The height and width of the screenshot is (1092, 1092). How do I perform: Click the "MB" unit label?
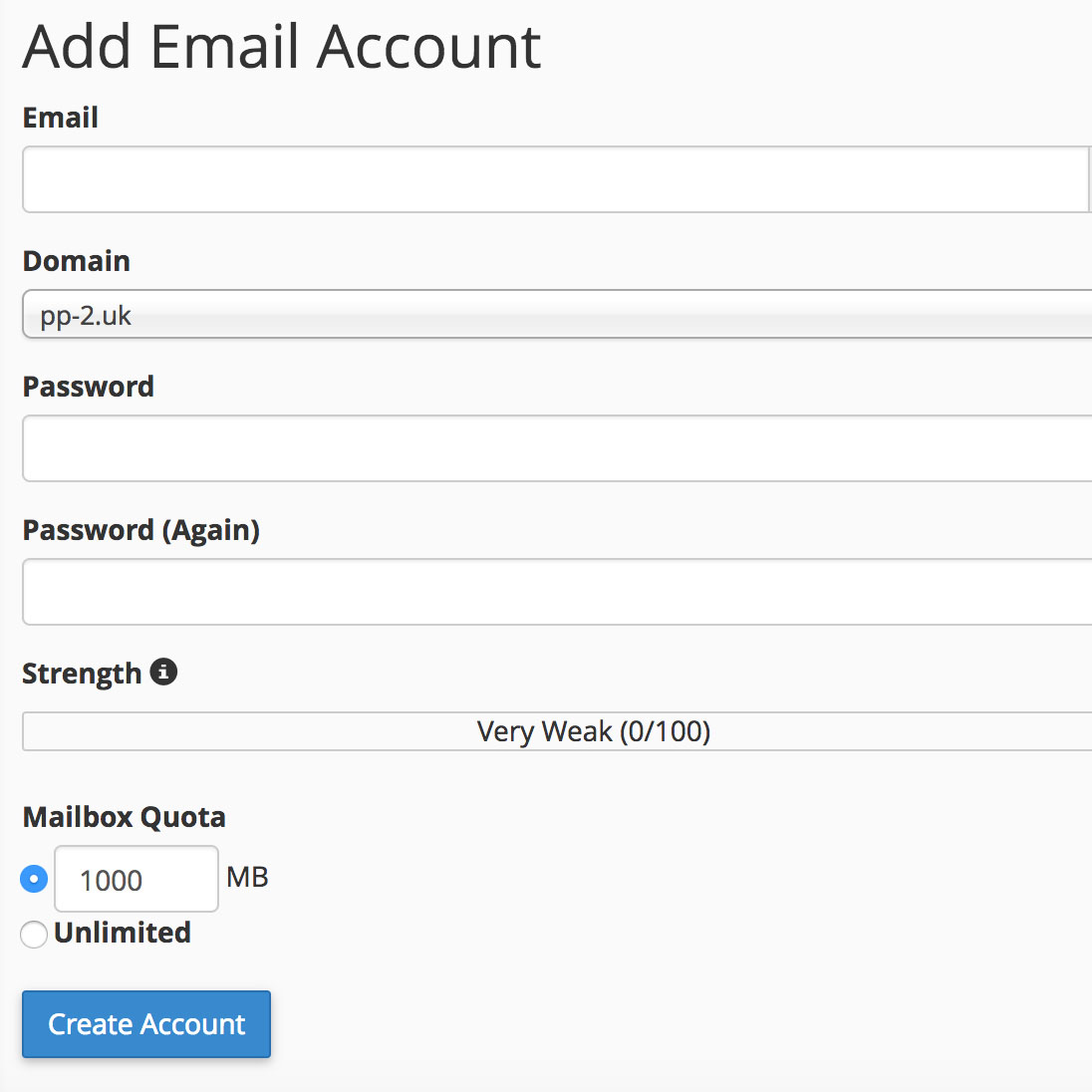click(x=247, y=877)
